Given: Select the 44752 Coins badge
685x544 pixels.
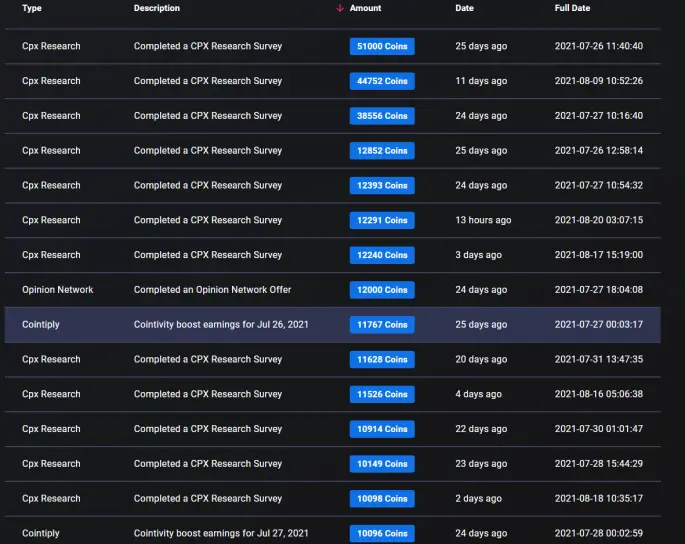Looking at the screenshot, I should tap(382, 81).
